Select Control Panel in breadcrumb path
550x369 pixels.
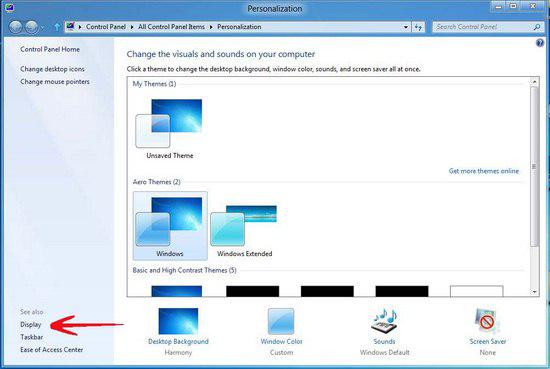click(106, 27)
